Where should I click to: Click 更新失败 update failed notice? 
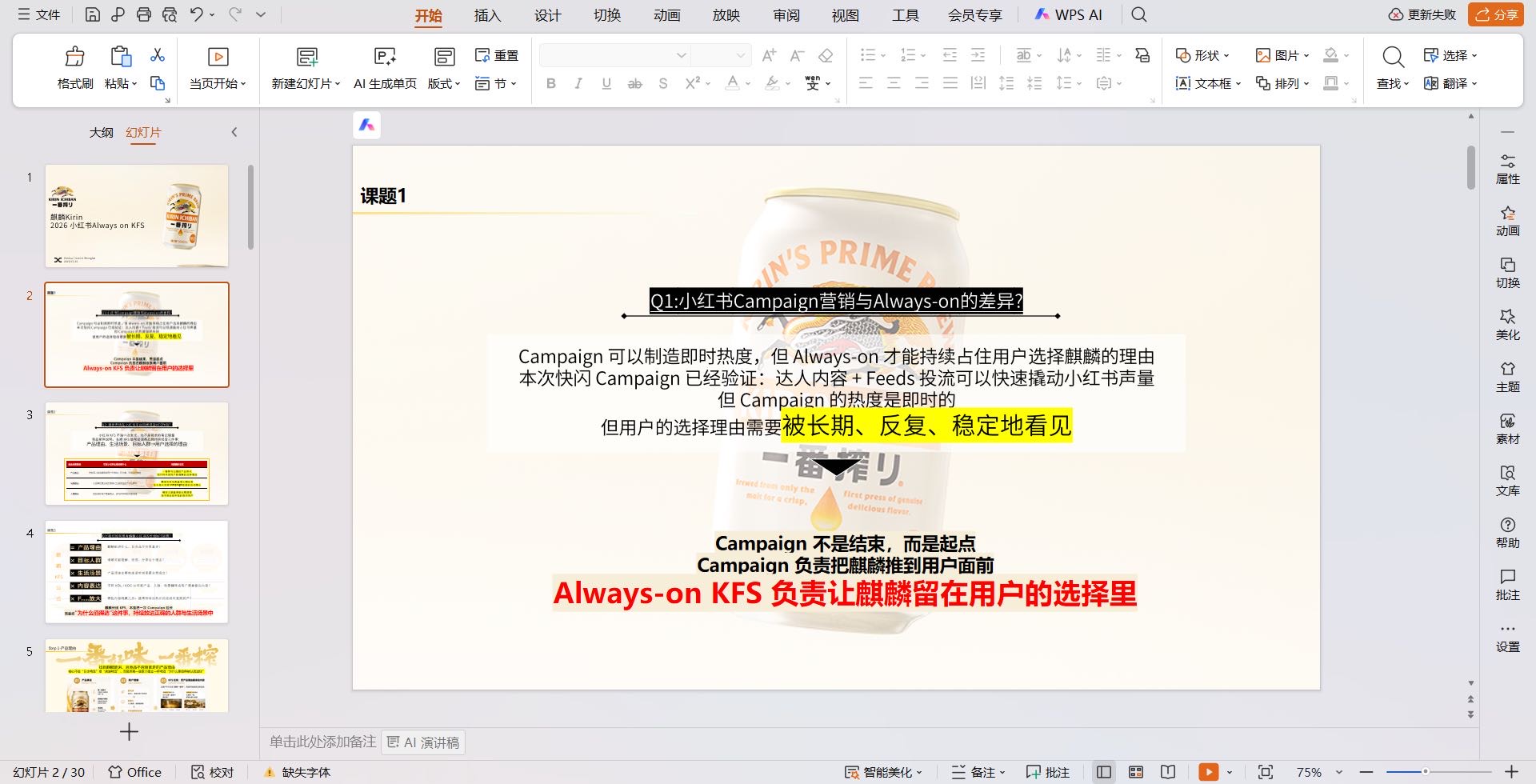pyautogui.click(x=1422, y=14)
